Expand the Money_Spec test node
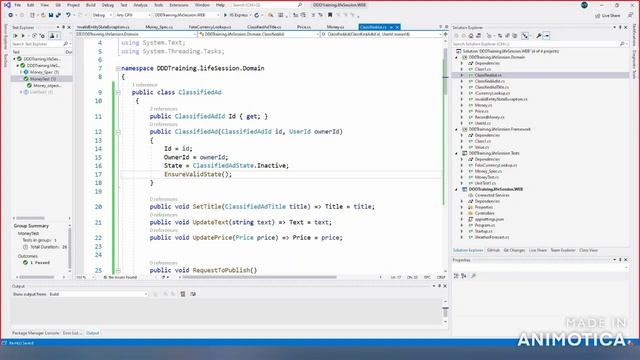Image resolution: width=640 pixels, height=360 pixels. [21, 72]
